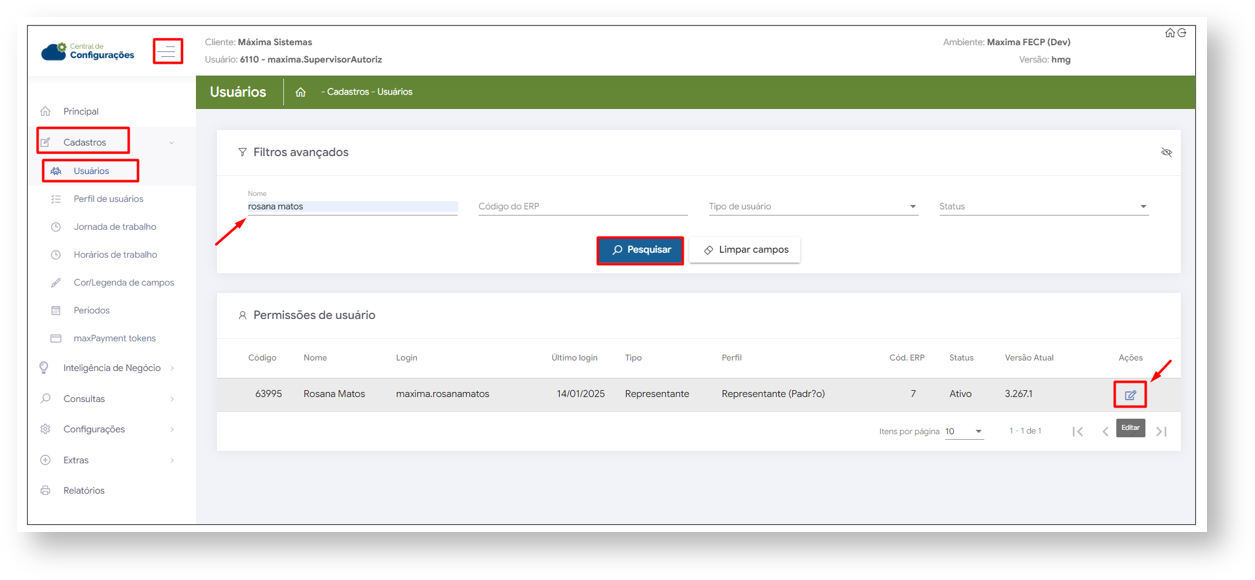The image size is (1255, 580).
Task: Click the top-right home icon
Action: (1169, 33)
